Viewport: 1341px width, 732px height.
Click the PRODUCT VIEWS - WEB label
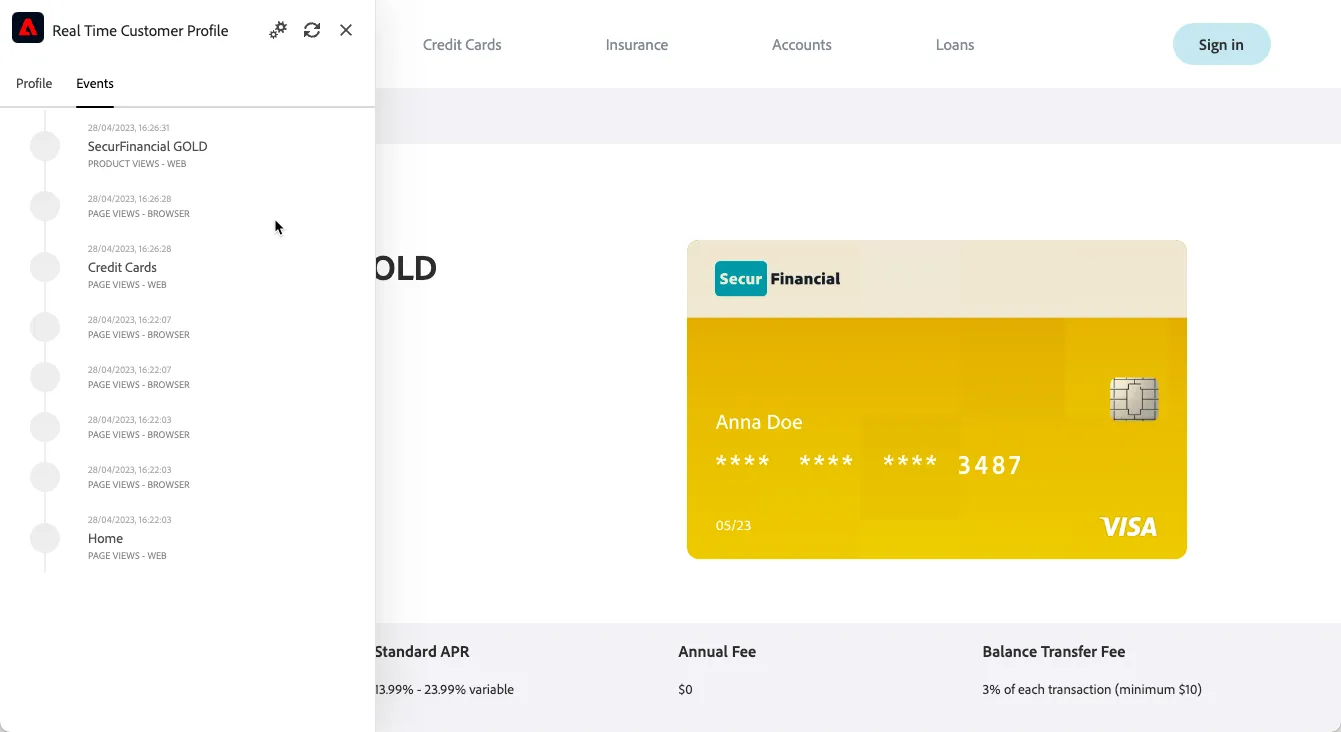[137, 164]
